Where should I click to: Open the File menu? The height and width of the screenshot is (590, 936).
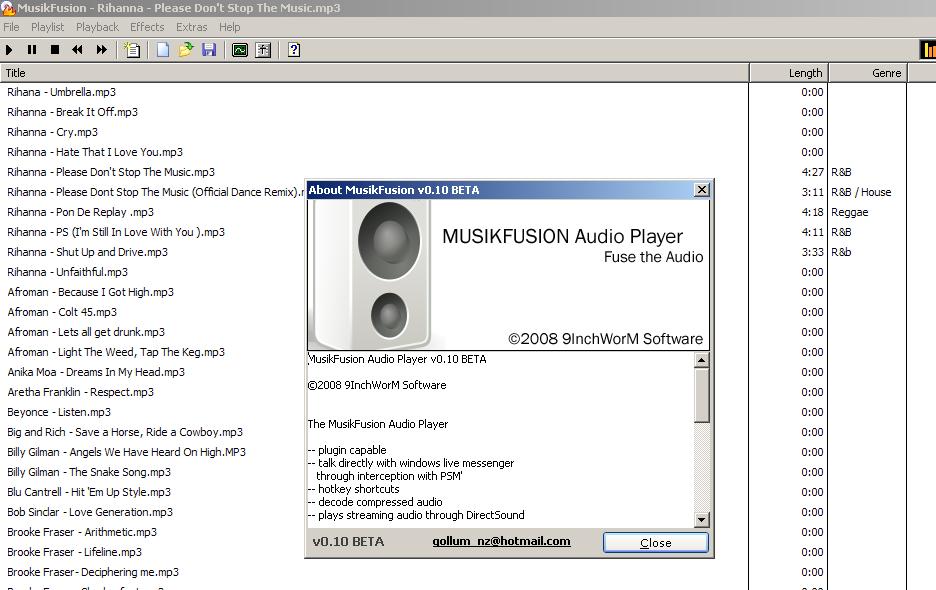[11, 27]
